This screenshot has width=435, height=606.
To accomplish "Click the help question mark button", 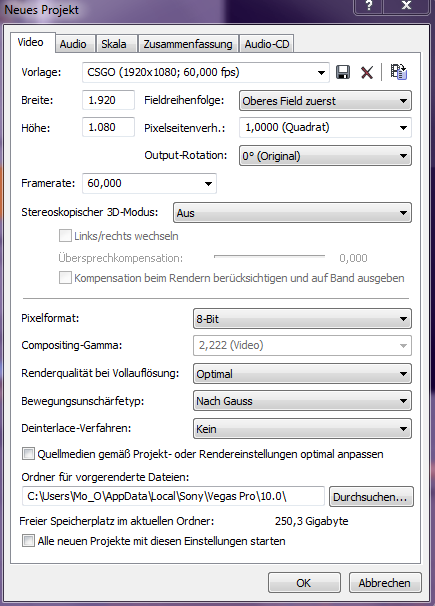I will [369, 6].
